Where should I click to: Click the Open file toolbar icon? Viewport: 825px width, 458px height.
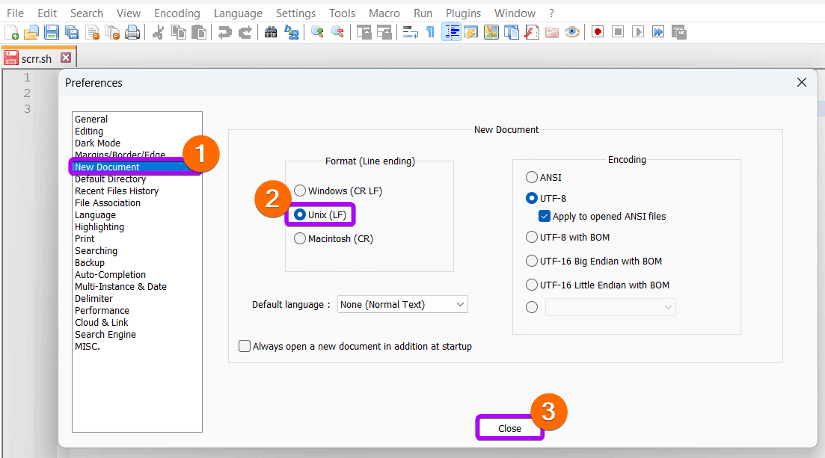32,33
